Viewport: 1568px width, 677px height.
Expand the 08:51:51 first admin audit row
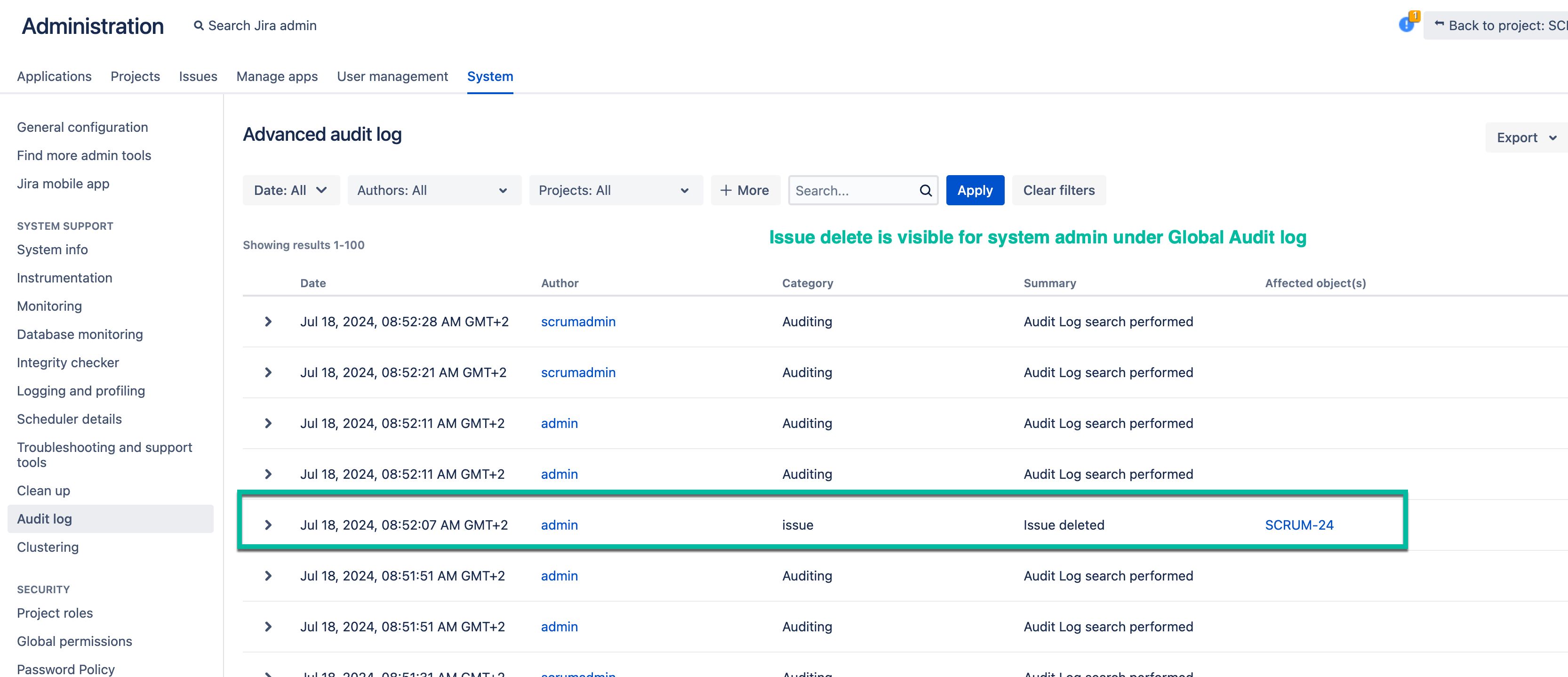(x=268, y=576)
